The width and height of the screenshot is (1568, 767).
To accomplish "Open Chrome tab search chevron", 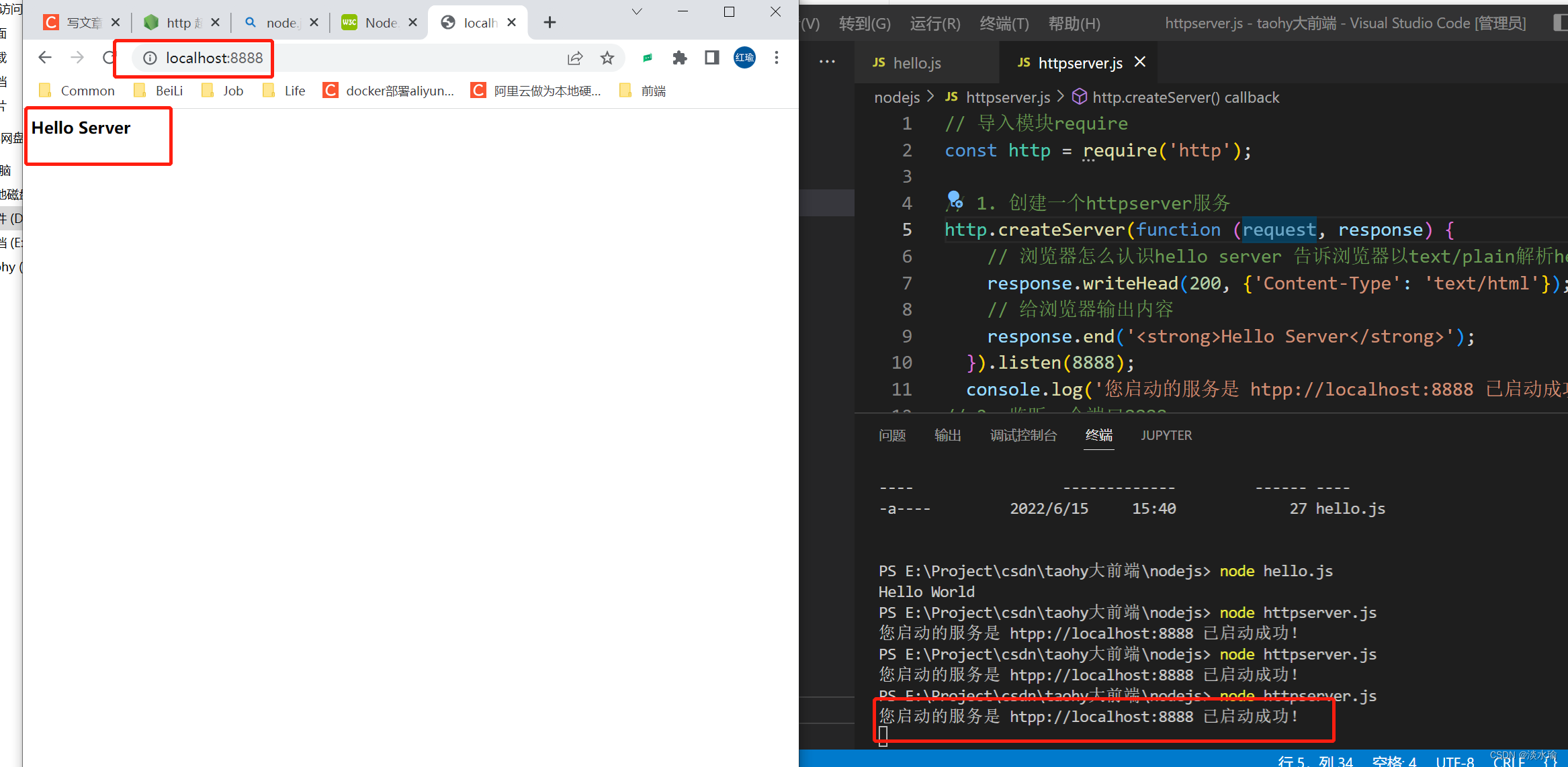I will tap(637, 11).
